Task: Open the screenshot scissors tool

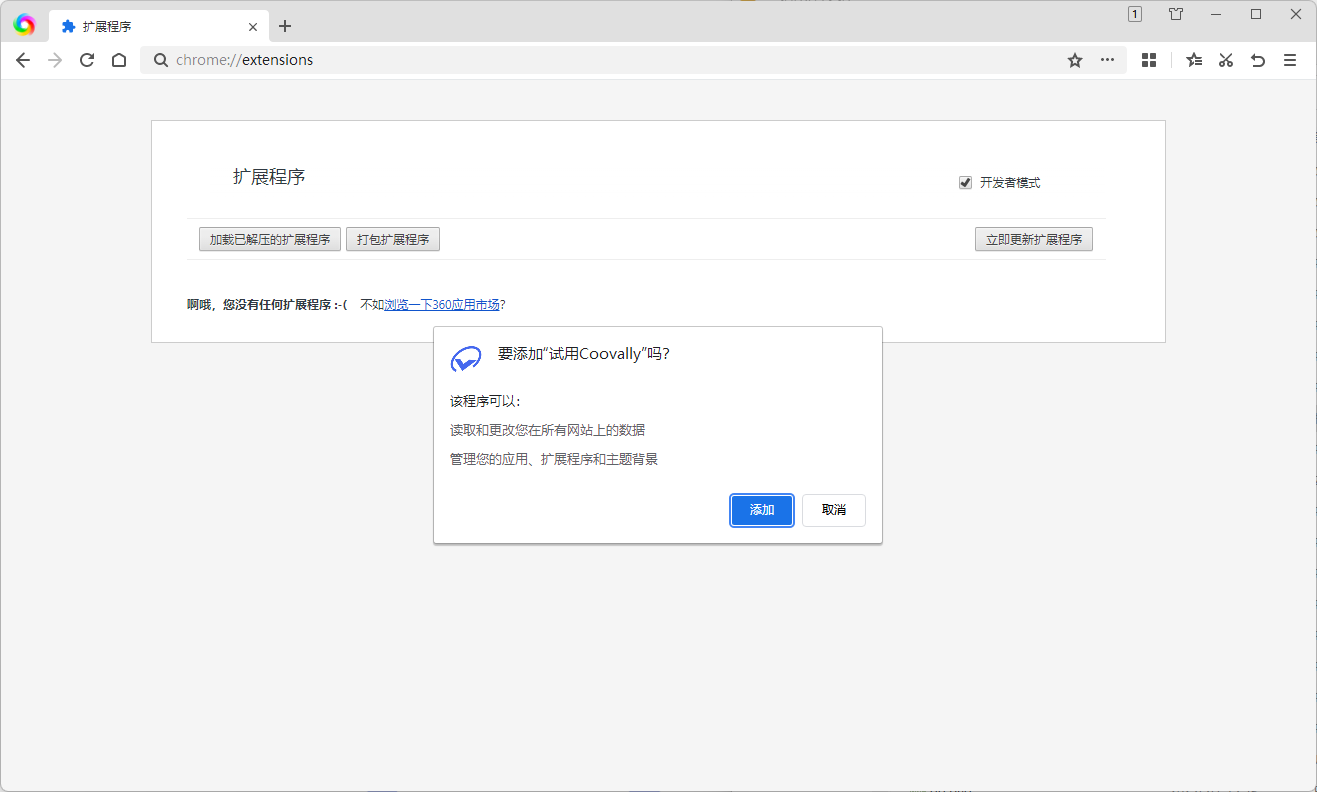Action: coord(1226,60)
